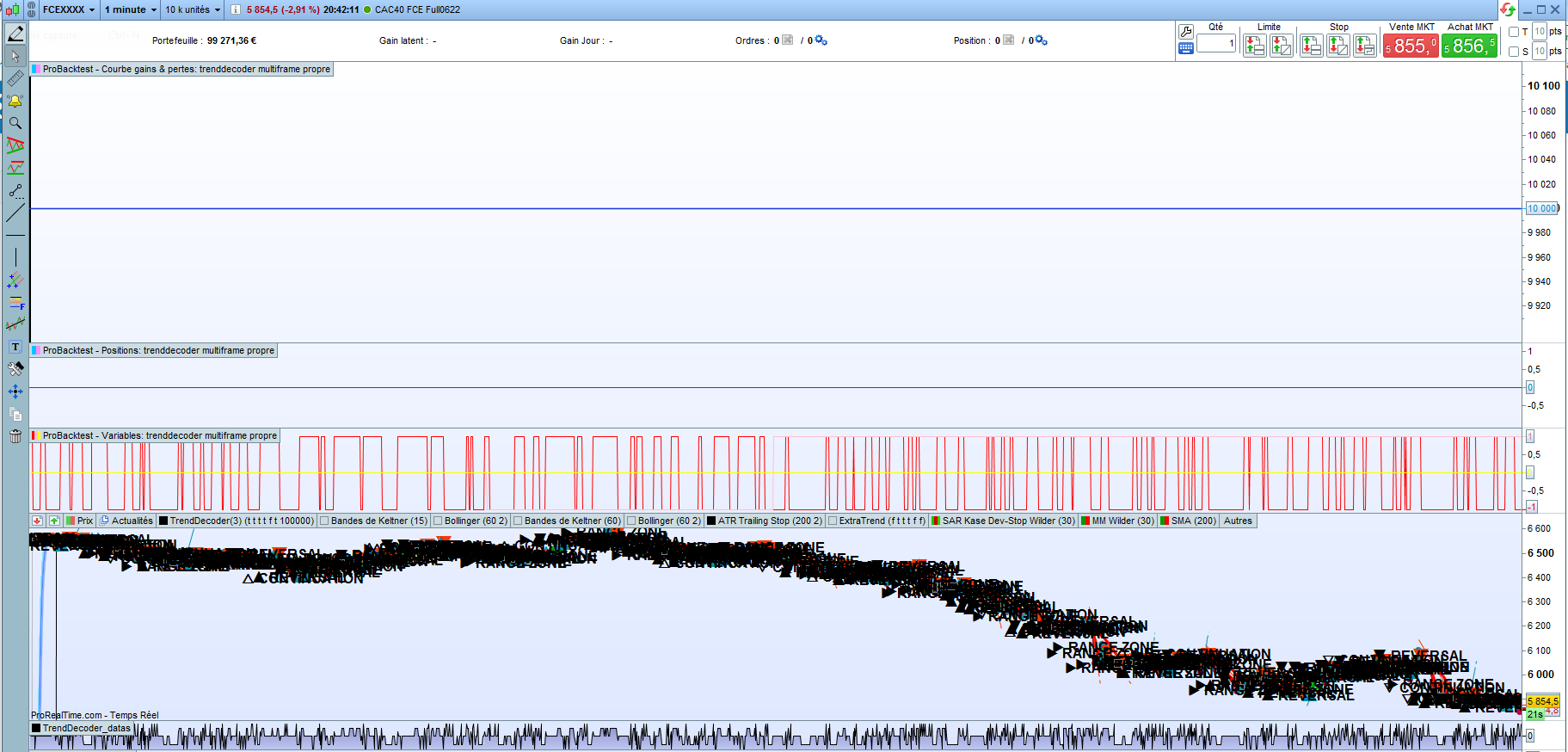1568x752 pixels.
Task: Select the vertical line tool
Action: pyautogui.click(x=15, y=257)
